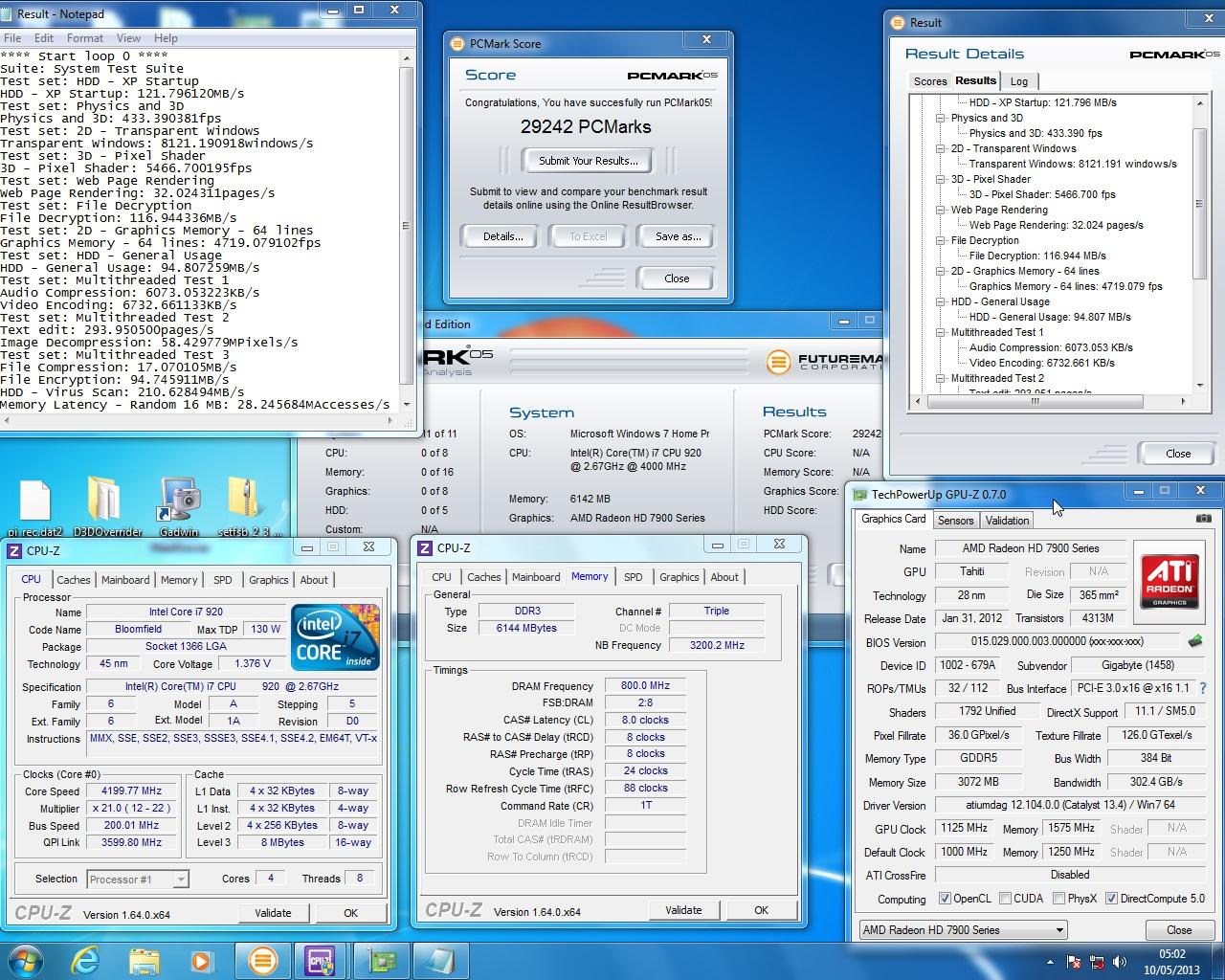Switch to Notepad taskbar icon
The height and width of the screenshot is (980, 1225).
click(441, 960)
